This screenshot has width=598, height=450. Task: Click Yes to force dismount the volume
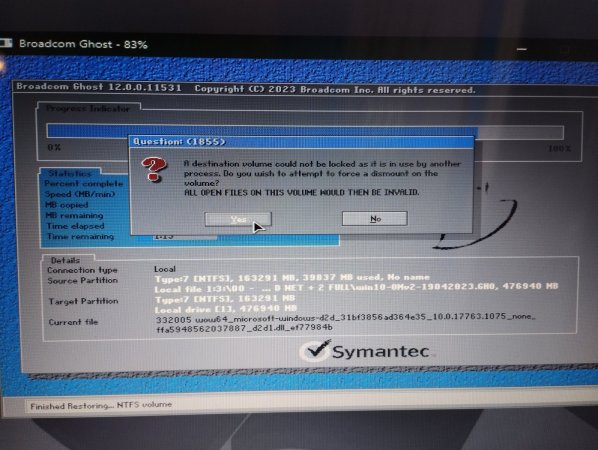(x=238, y=219)
